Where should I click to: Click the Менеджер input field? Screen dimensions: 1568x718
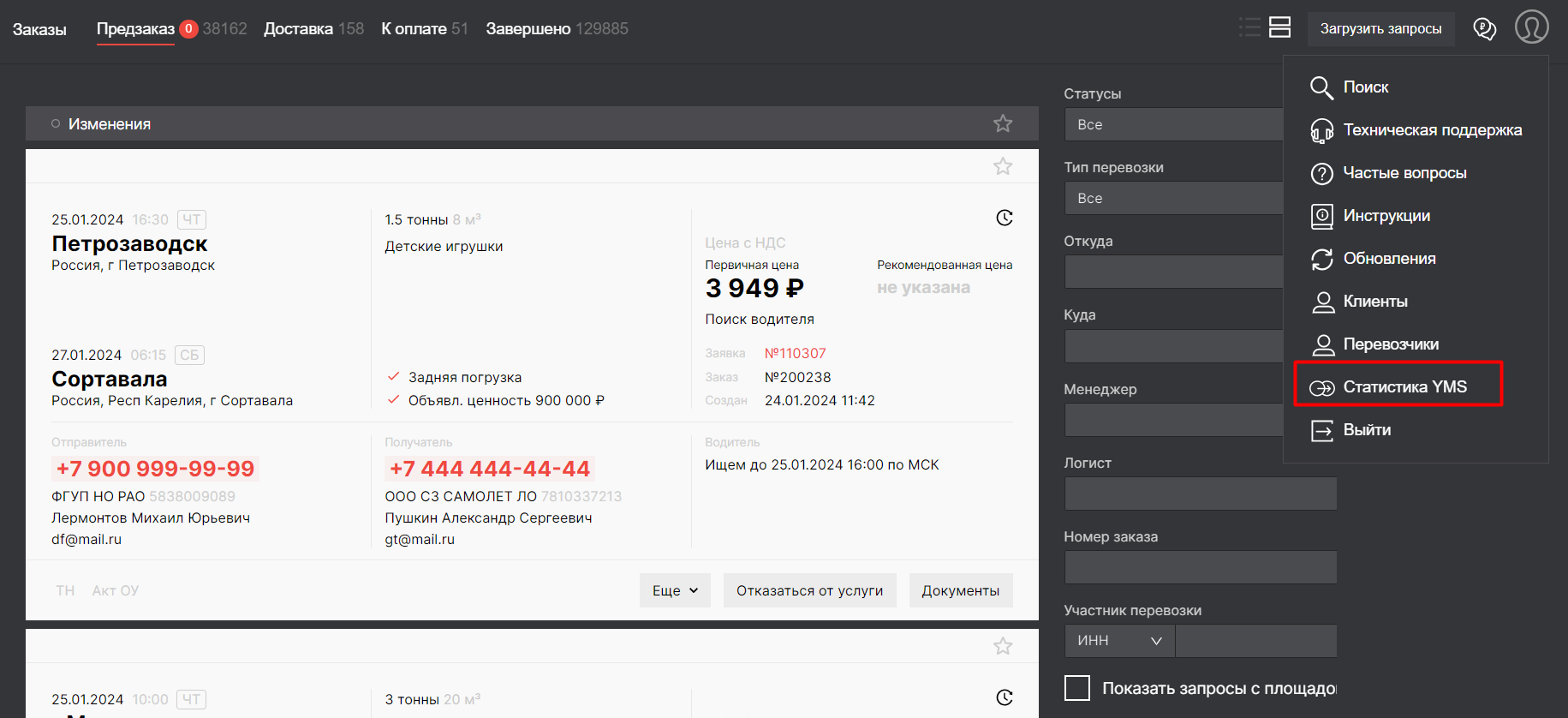[x=1173, y=420]
